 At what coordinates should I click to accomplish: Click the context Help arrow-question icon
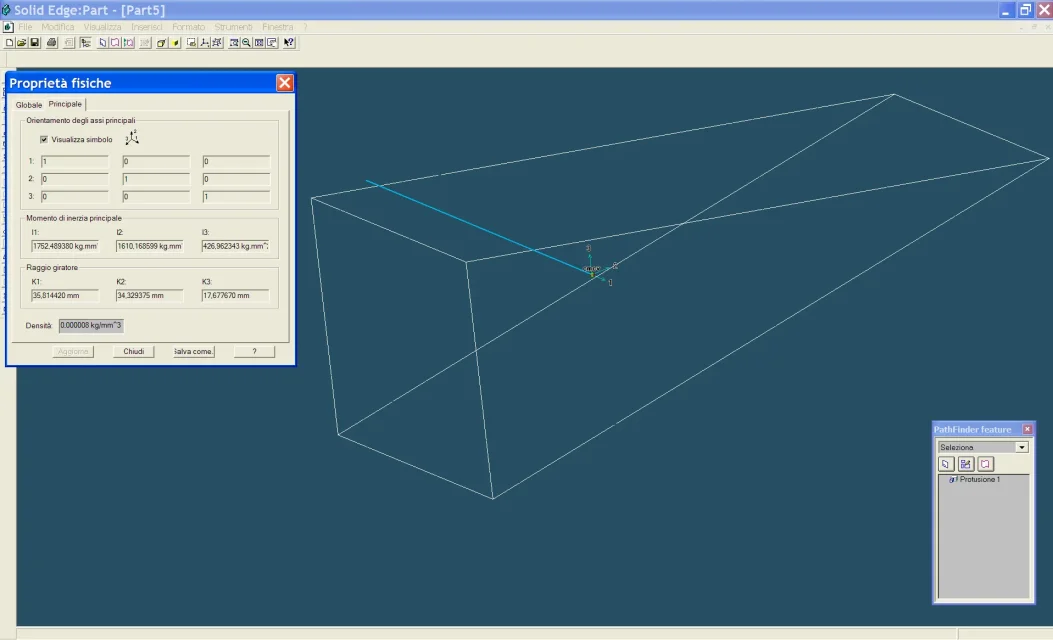[x=289, y=43]
